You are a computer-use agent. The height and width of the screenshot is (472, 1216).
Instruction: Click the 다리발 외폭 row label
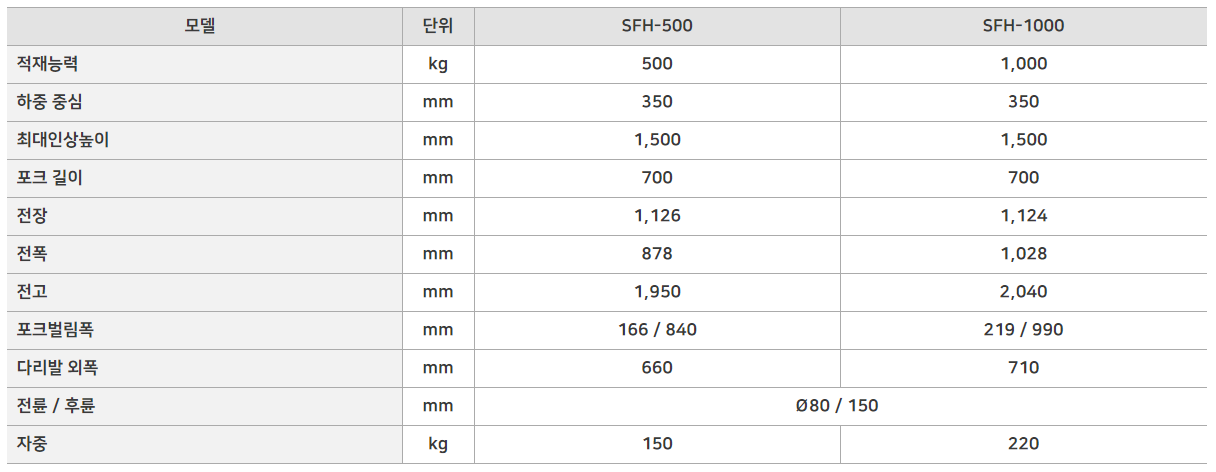[58, 368]
